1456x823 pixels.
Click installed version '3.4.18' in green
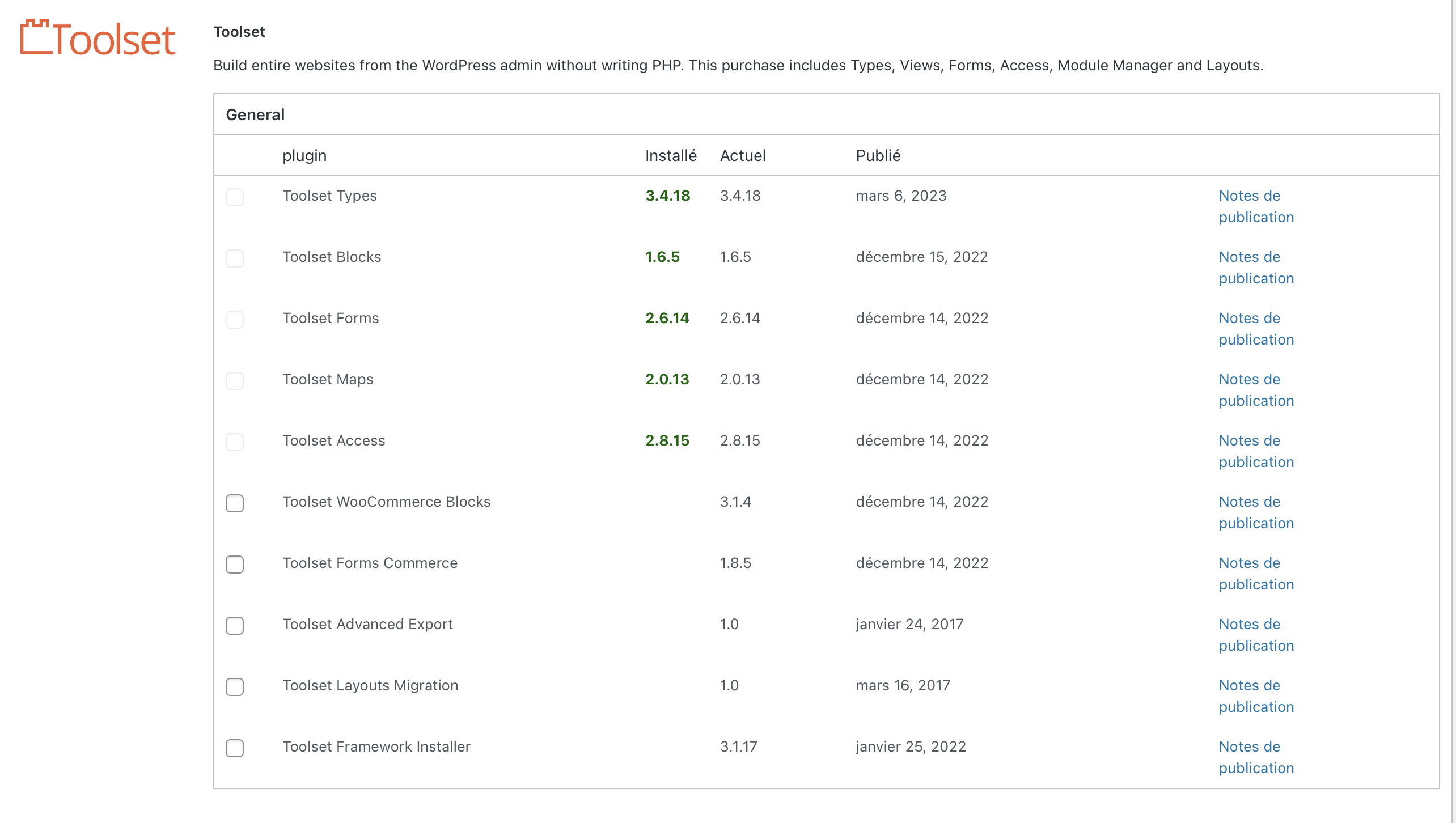tap(668, 196)
